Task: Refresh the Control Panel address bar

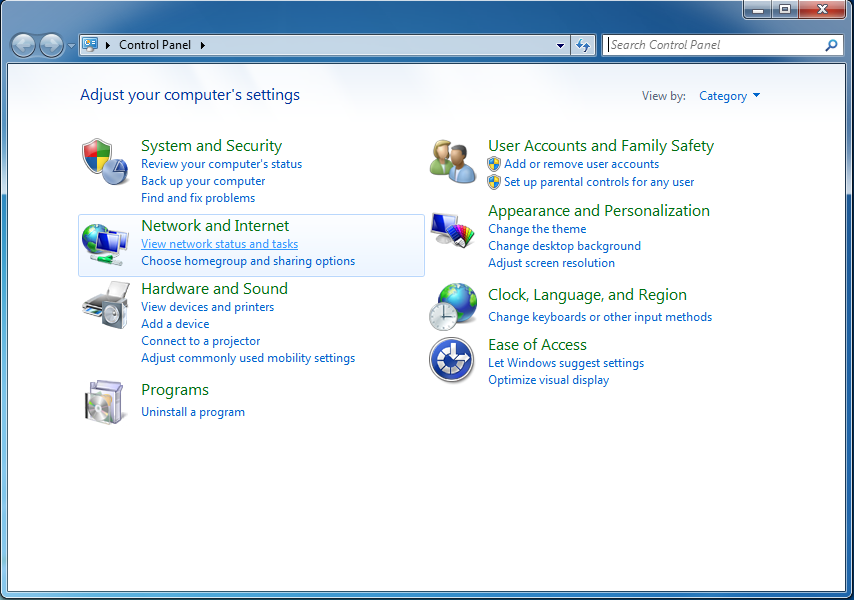Action: pyautogui.click(x=584, y=45)
